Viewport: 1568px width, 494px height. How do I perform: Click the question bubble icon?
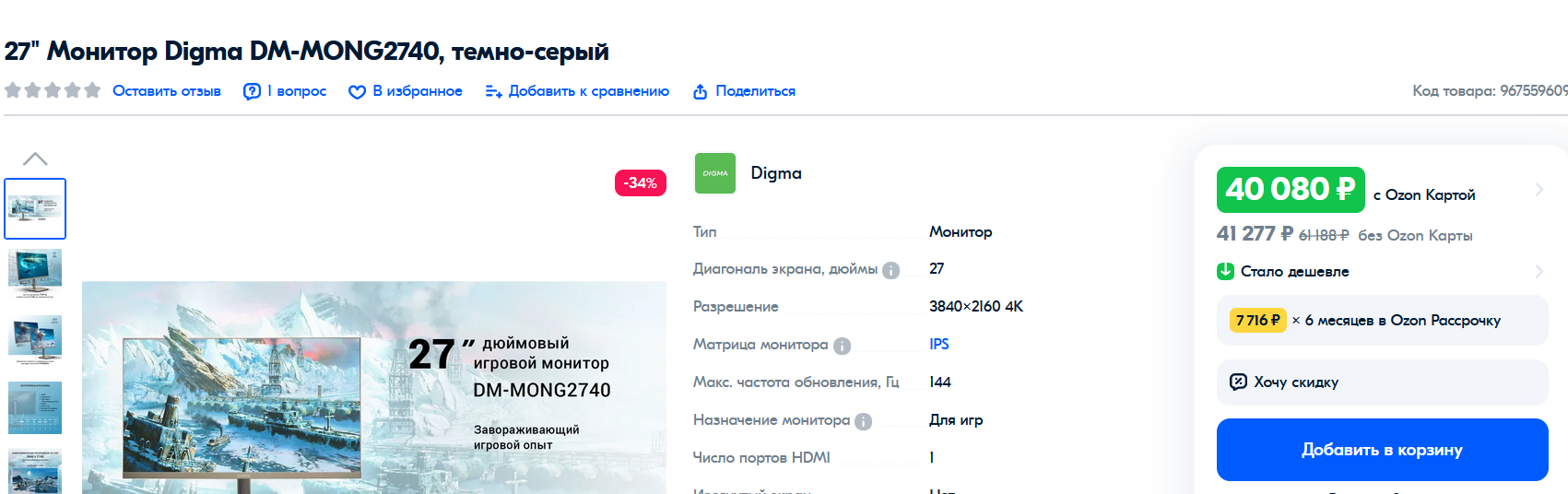pyautogui.click(x=252, y=91)
